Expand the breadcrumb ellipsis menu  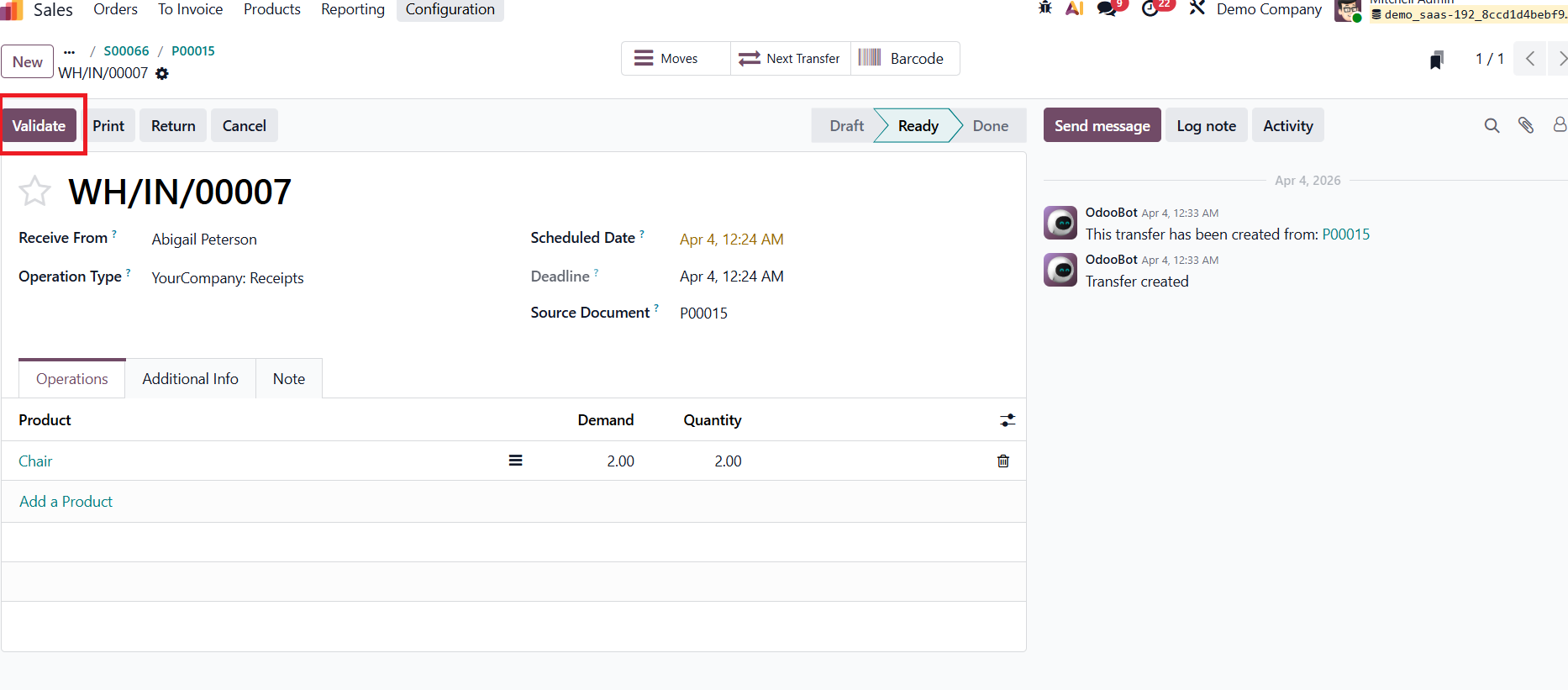[70, 51]
